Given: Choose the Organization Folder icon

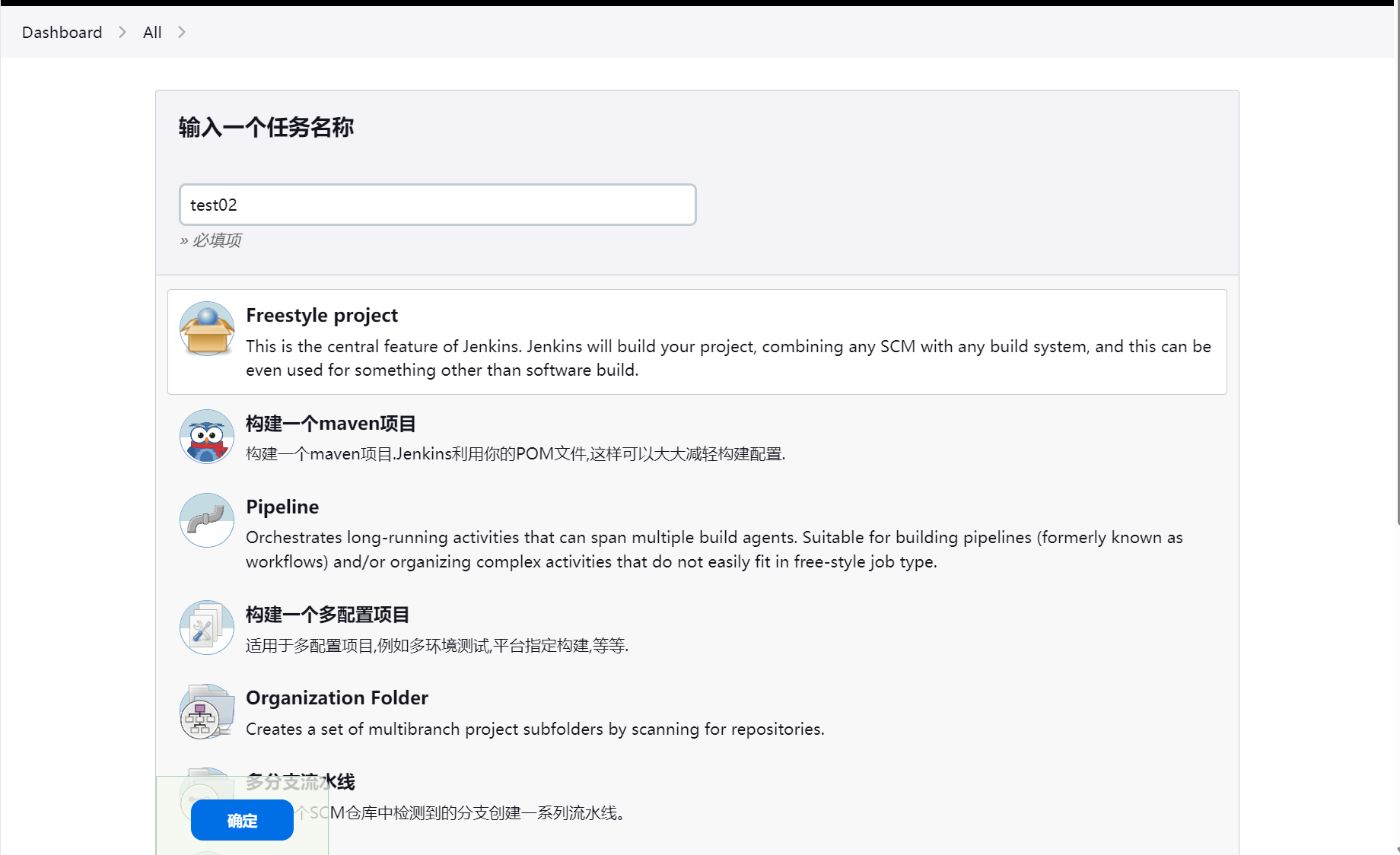Looking at the screenshot, I should tap(207, 711).
